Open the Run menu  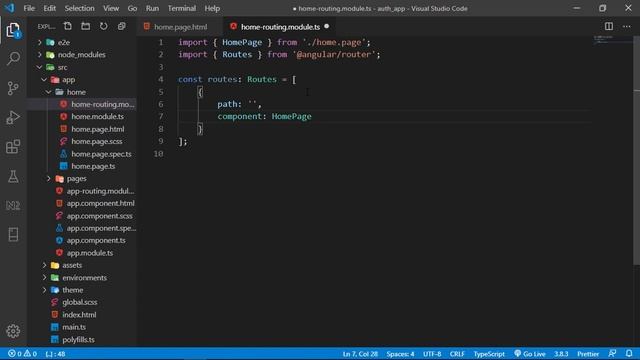click(152, 8)
